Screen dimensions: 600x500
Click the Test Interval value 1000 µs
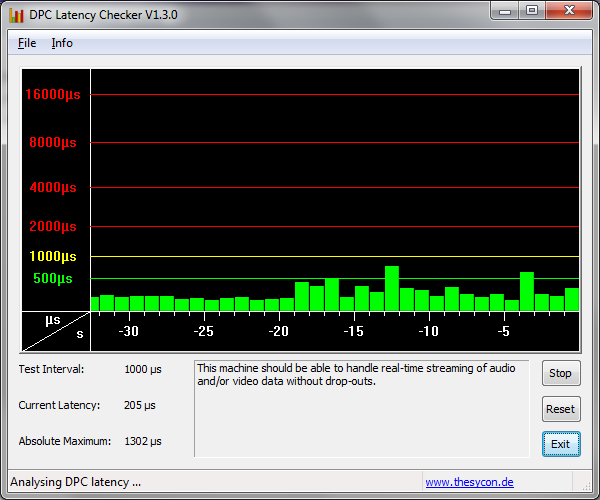click(143, 370)
